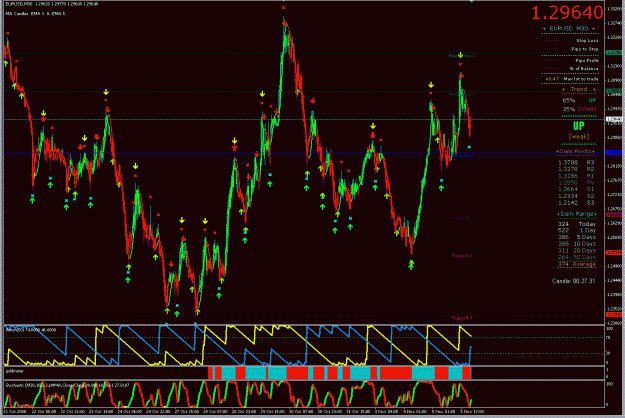Click the 20 Days range row
The width and height of the screenshot is (625, 418).
[577, 251]
